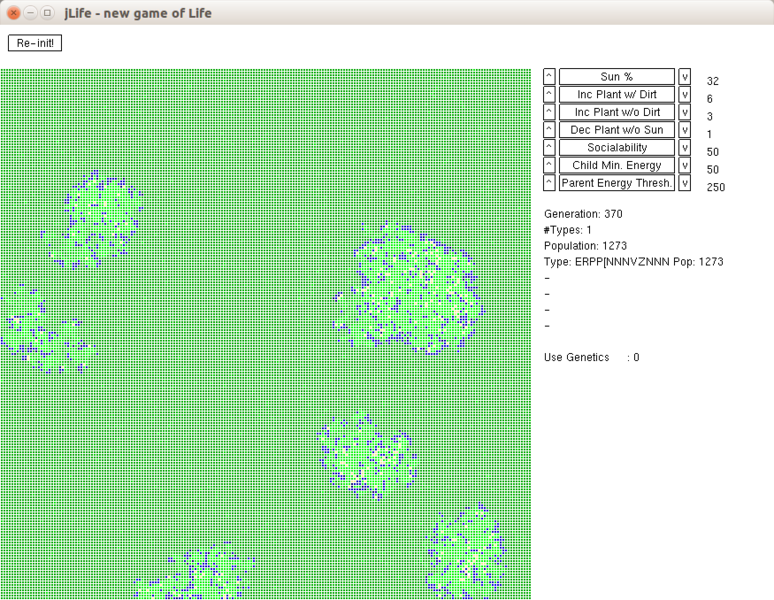Lower the Inc Plant w/o Dirt value
The width and height of the screenshot is (774, 600).
click(x=685, y=112)
